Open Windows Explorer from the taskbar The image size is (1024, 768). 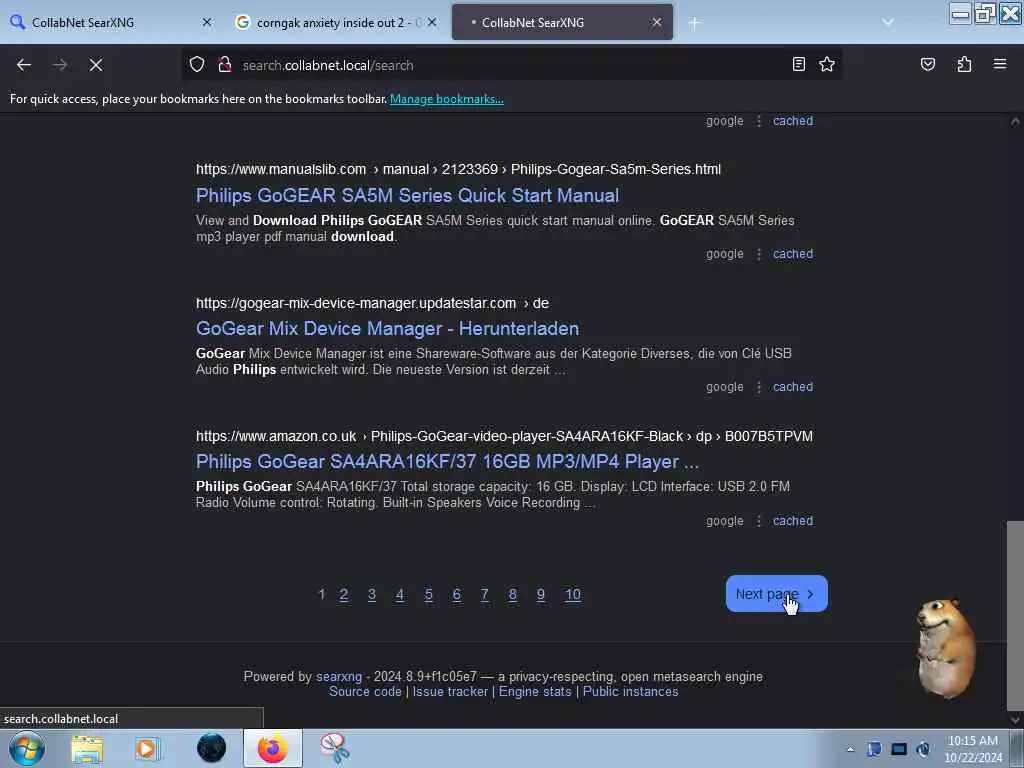[87, 748]
